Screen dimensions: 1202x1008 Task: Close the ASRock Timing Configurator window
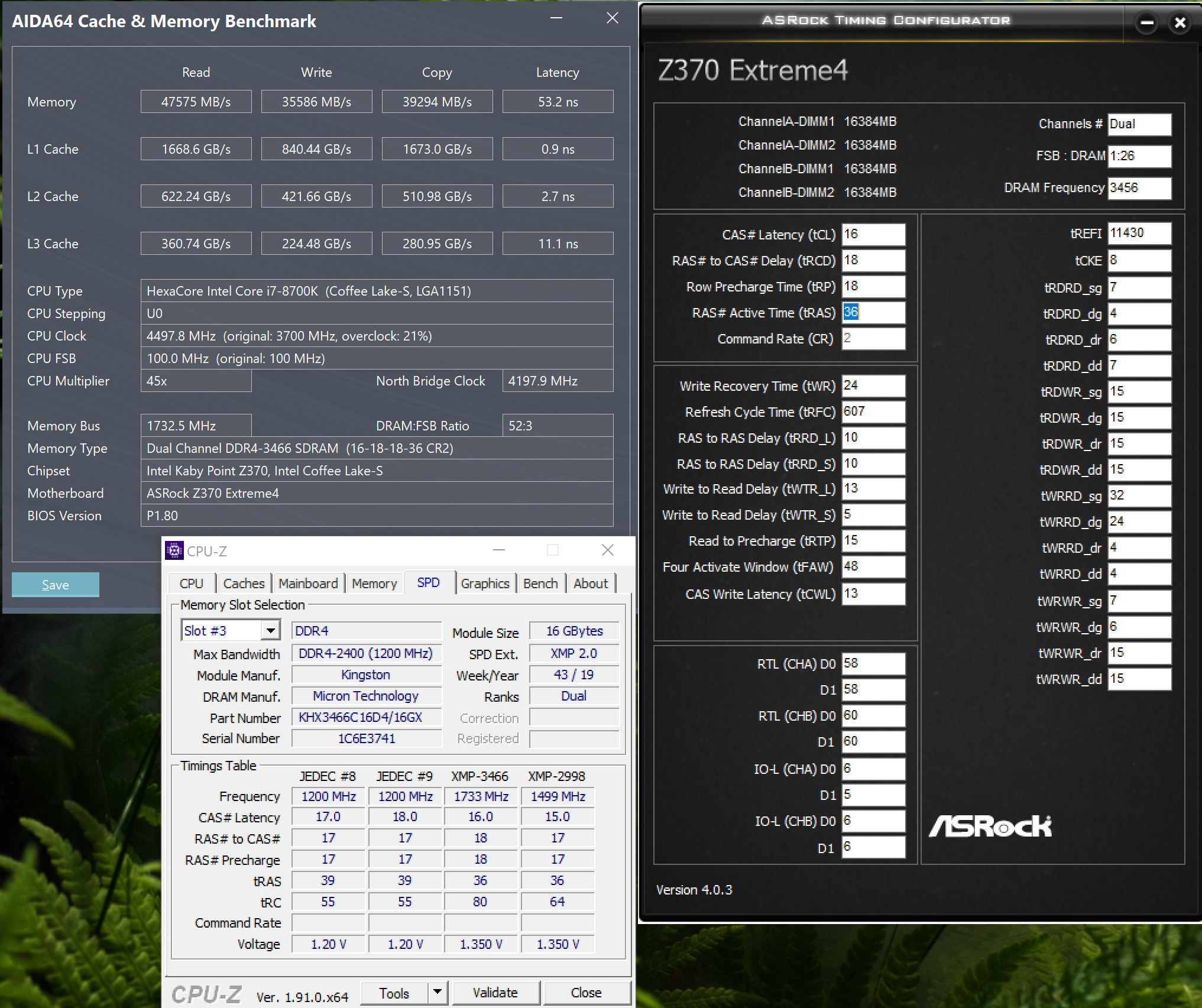click(x=1180, y=23)
